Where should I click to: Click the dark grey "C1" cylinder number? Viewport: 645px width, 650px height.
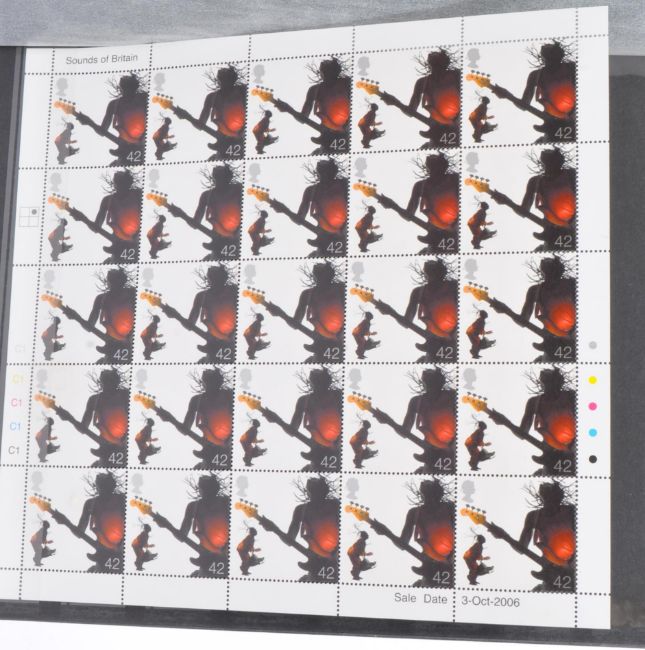point(14,450)
